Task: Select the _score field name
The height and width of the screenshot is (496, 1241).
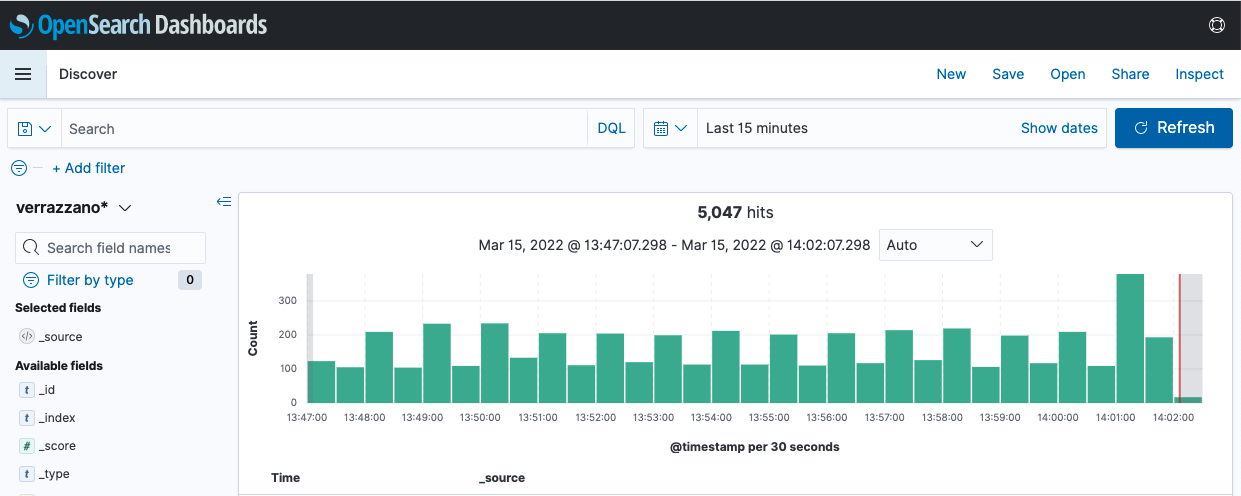Action: pyautogui.click(x=57, y=446)
